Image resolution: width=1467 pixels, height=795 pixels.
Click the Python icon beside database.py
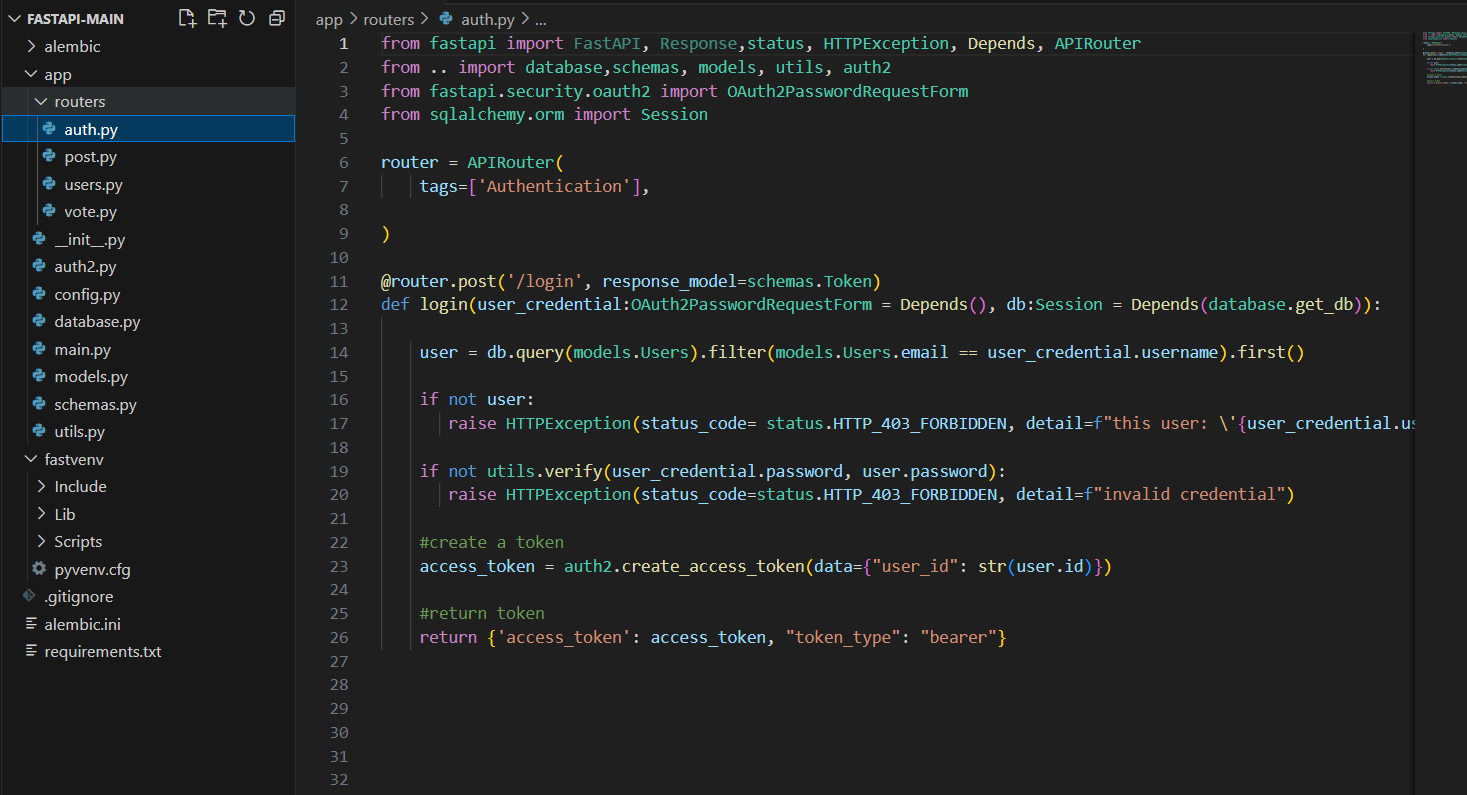39,322
